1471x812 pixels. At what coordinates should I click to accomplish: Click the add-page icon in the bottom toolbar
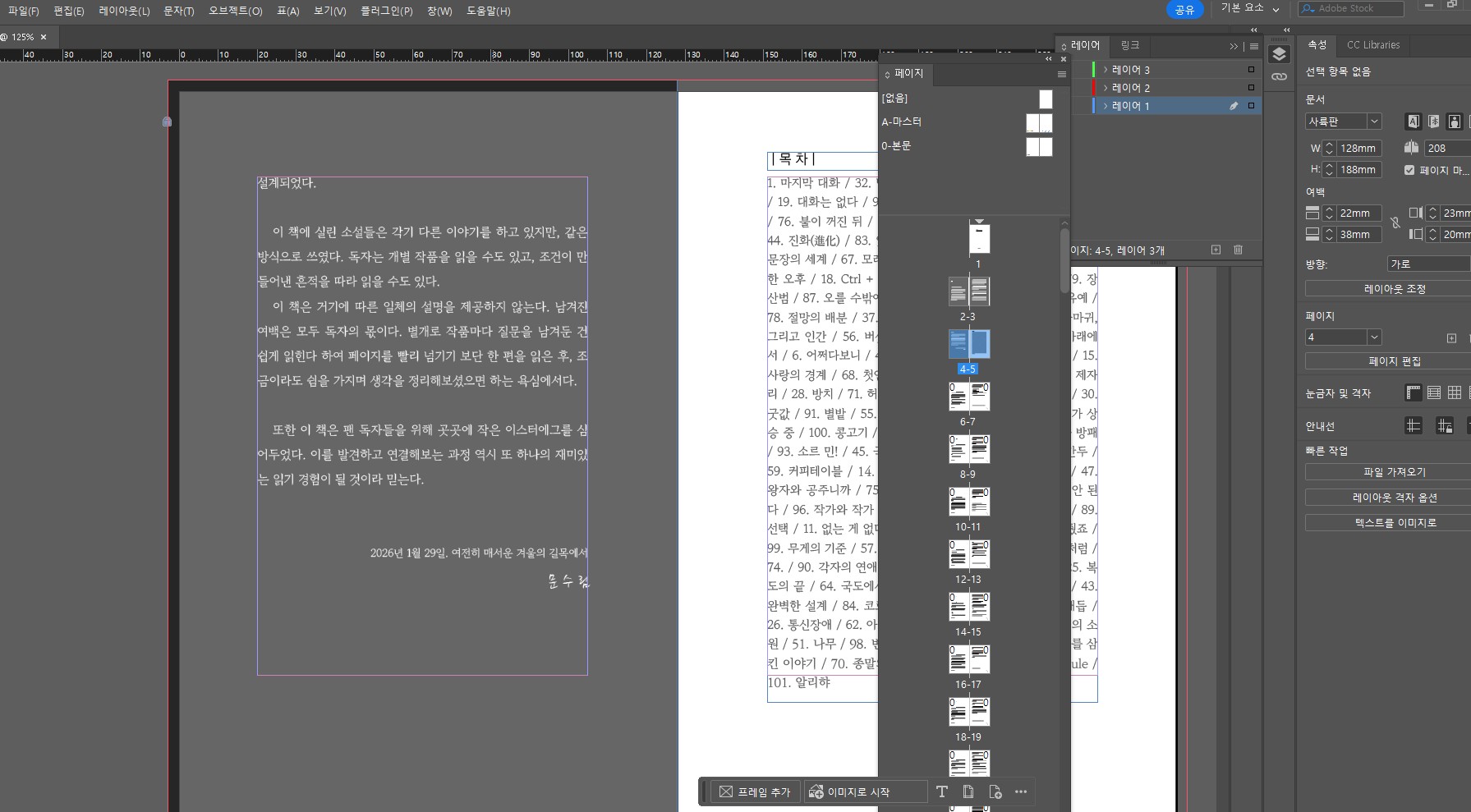pyautogui.click(x=996, y=791)
